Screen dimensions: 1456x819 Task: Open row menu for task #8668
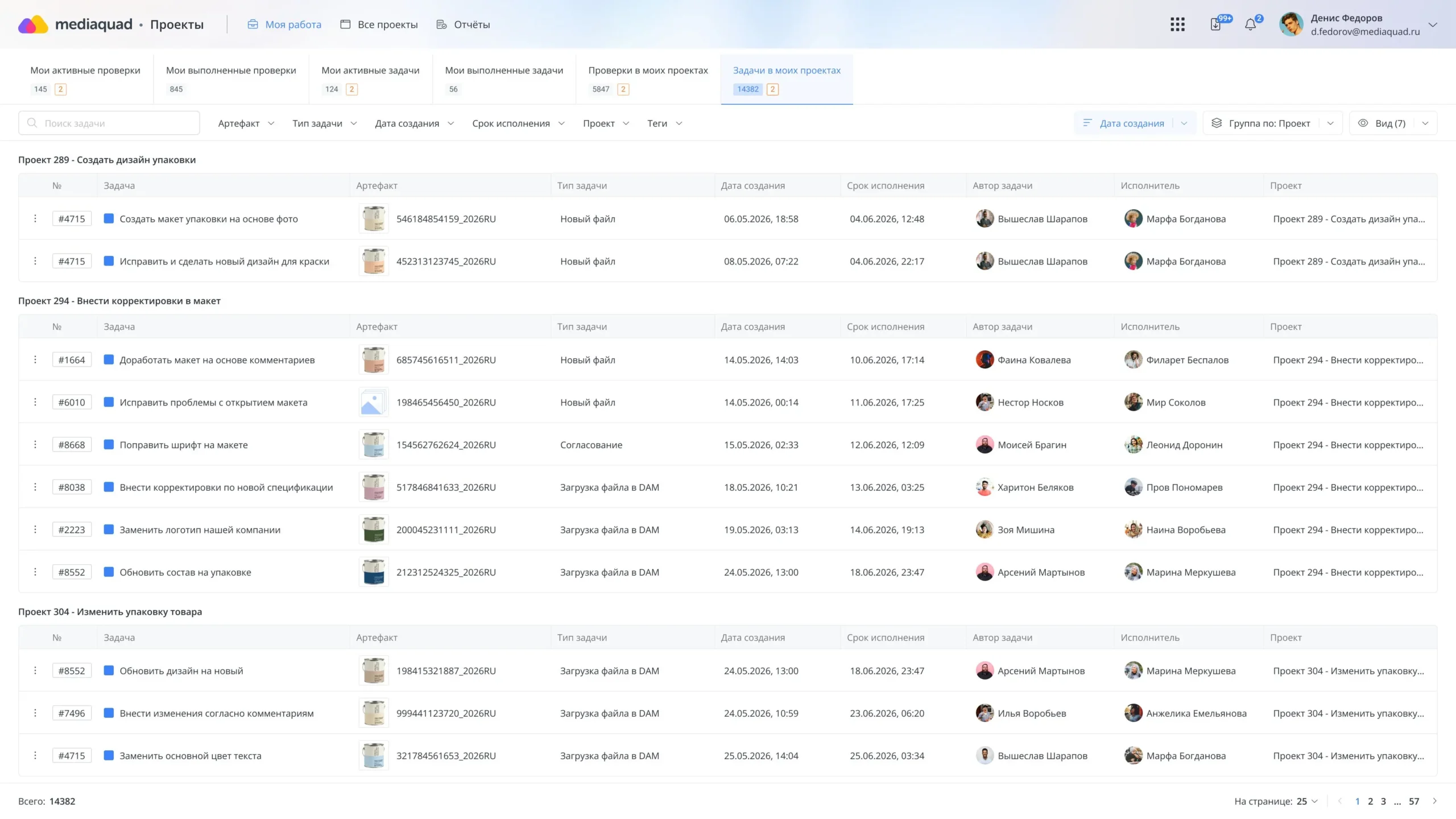(35, 445)
